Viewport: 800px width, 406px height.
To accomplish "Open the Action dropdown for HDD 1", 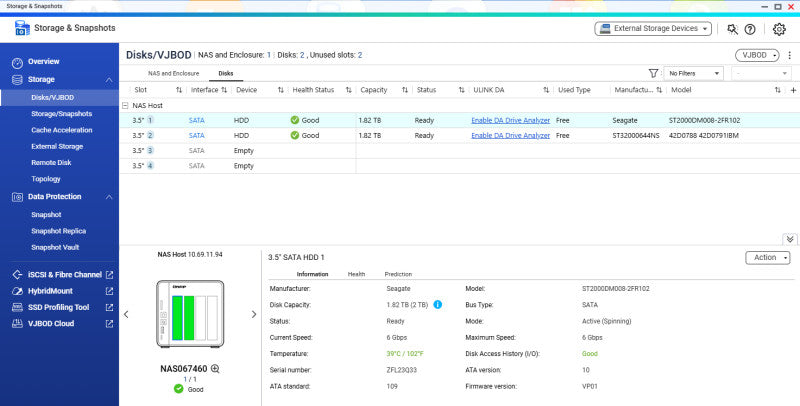I will click(x=767, y=258).
